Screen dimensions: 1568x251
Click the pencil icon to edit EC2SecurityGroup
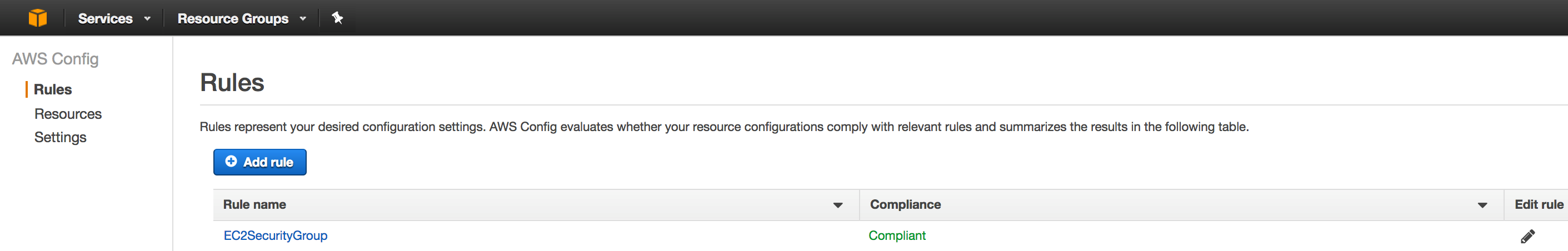[1527, 236]
